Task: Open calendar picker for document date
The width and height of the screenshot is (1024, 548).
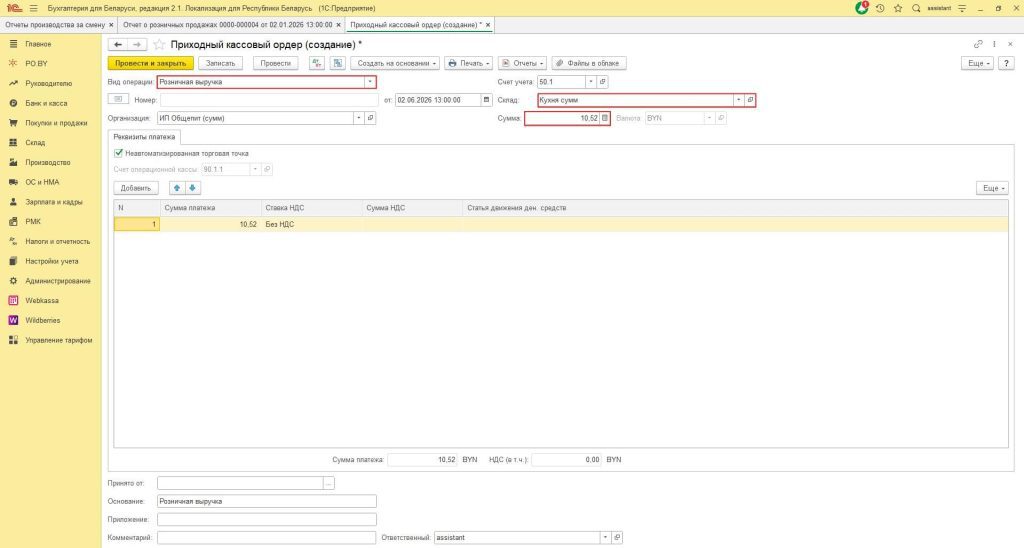Action: [x=487, y=100]
